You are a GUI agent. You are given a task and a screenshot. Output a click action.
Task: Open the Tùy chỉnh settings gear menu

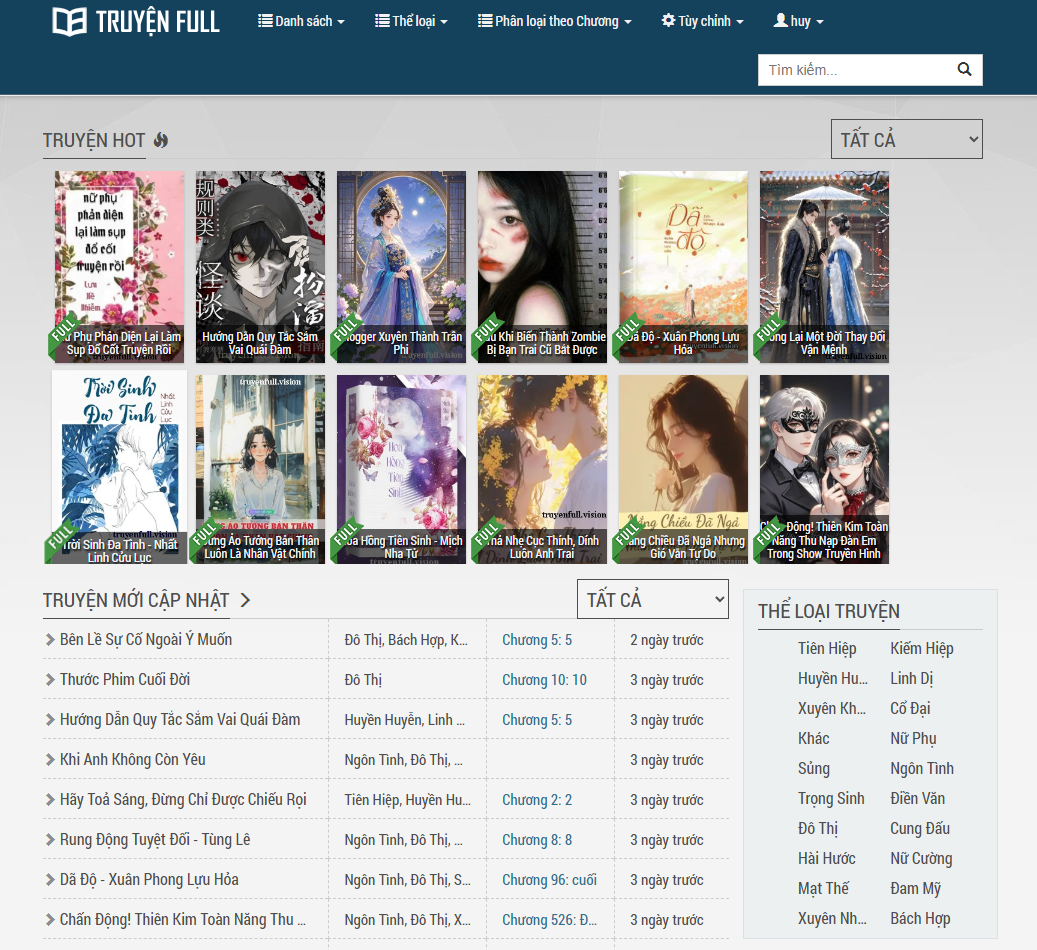pyautogui.click(x=701, y=20)
